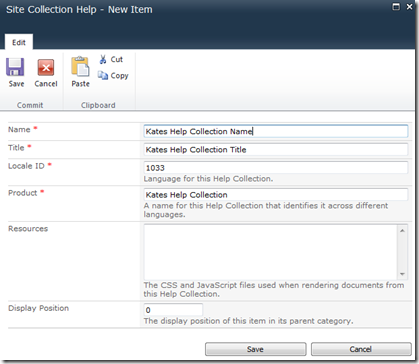Focus the Title input field
This screenshot has height=364, width=419.
[x=276, y=149]
